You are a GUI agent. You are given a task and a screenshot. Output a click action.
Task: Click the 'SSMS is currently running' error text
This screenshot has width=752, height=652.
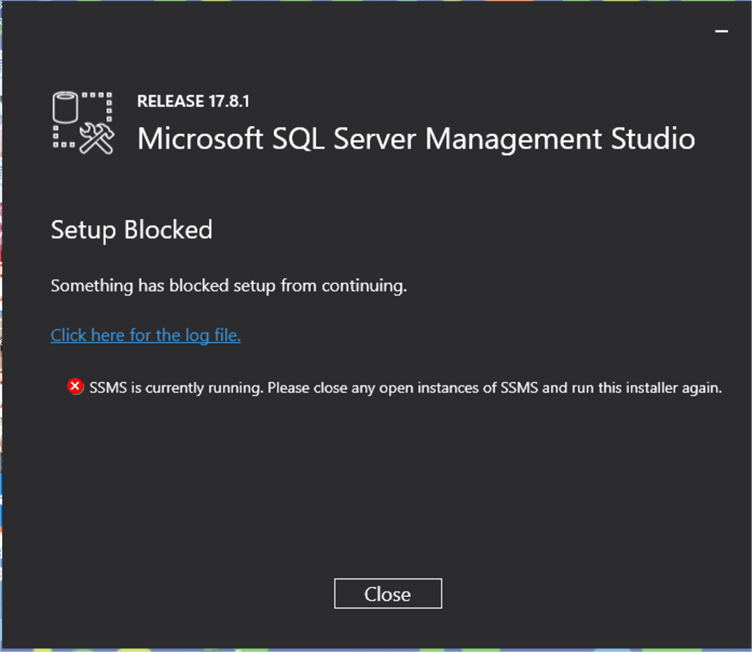point(405,387)
